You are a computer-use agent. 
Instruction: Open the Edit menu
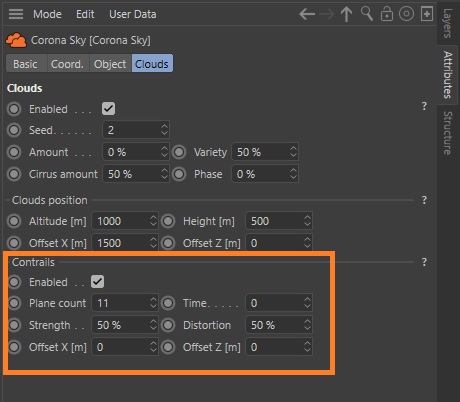click(85, 14)
